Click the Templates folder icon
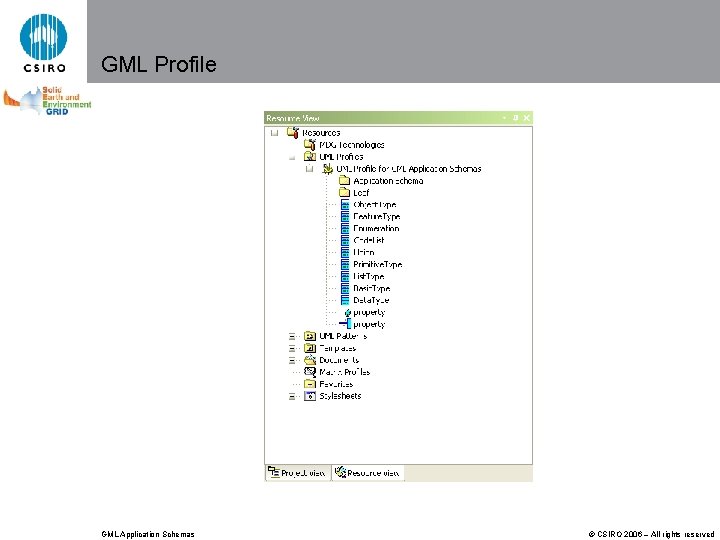 (x=310, y=348)
